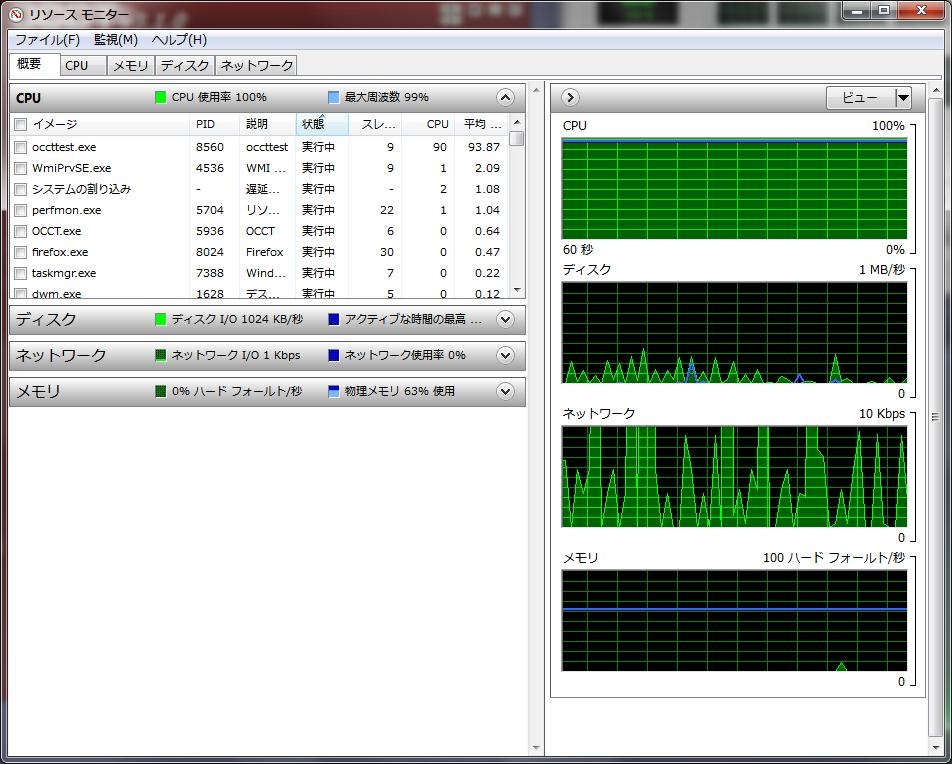Sort by the 平均 column header
The width and height of the screenshot is (952, 764).
(481, 124)
